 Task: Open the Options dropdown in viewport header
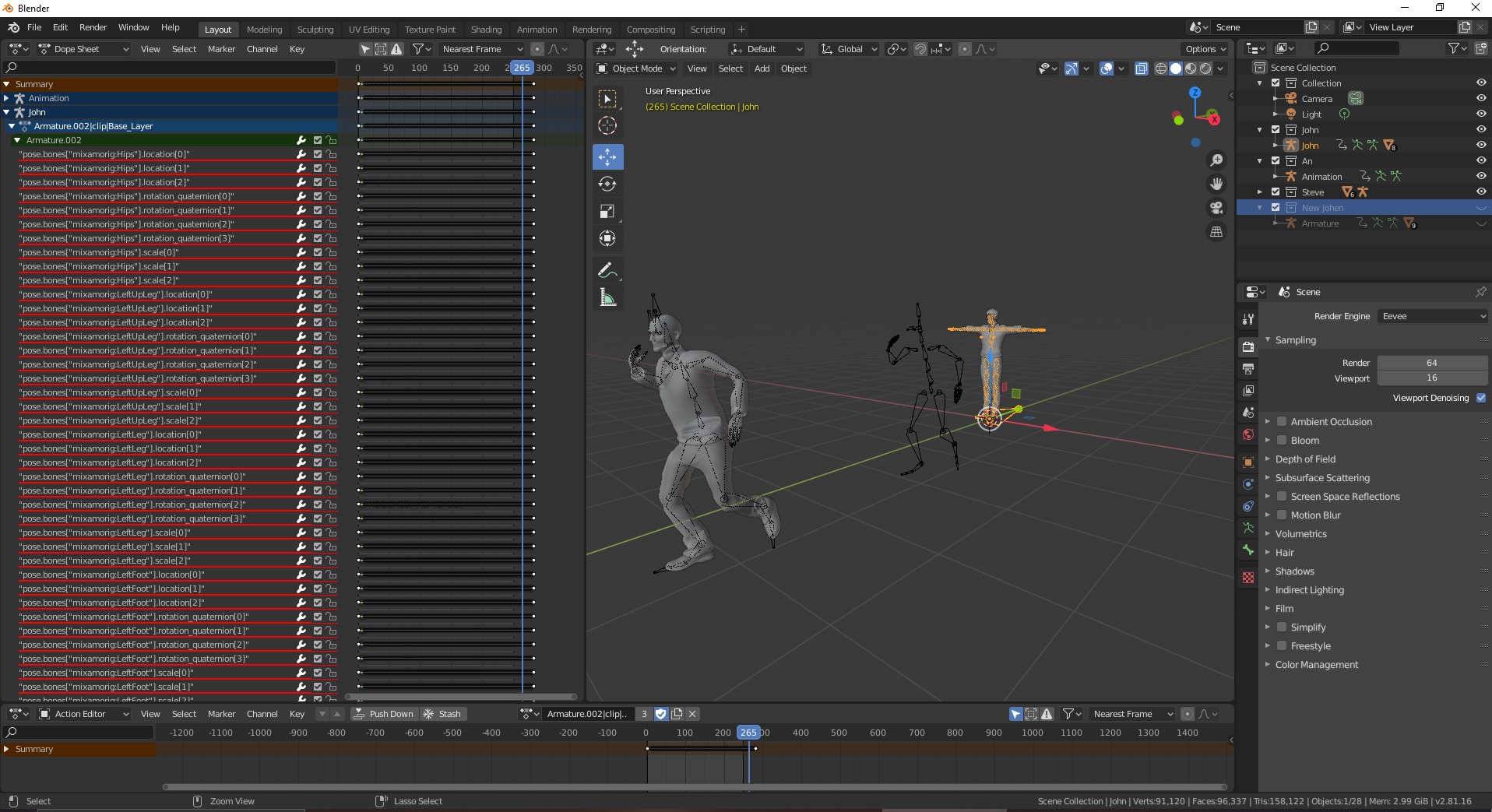1205,49
